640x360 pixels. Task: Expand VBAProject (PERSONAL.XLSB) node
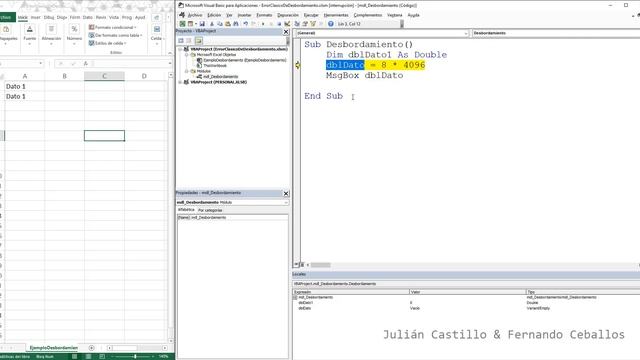click(x=180, y=82)
